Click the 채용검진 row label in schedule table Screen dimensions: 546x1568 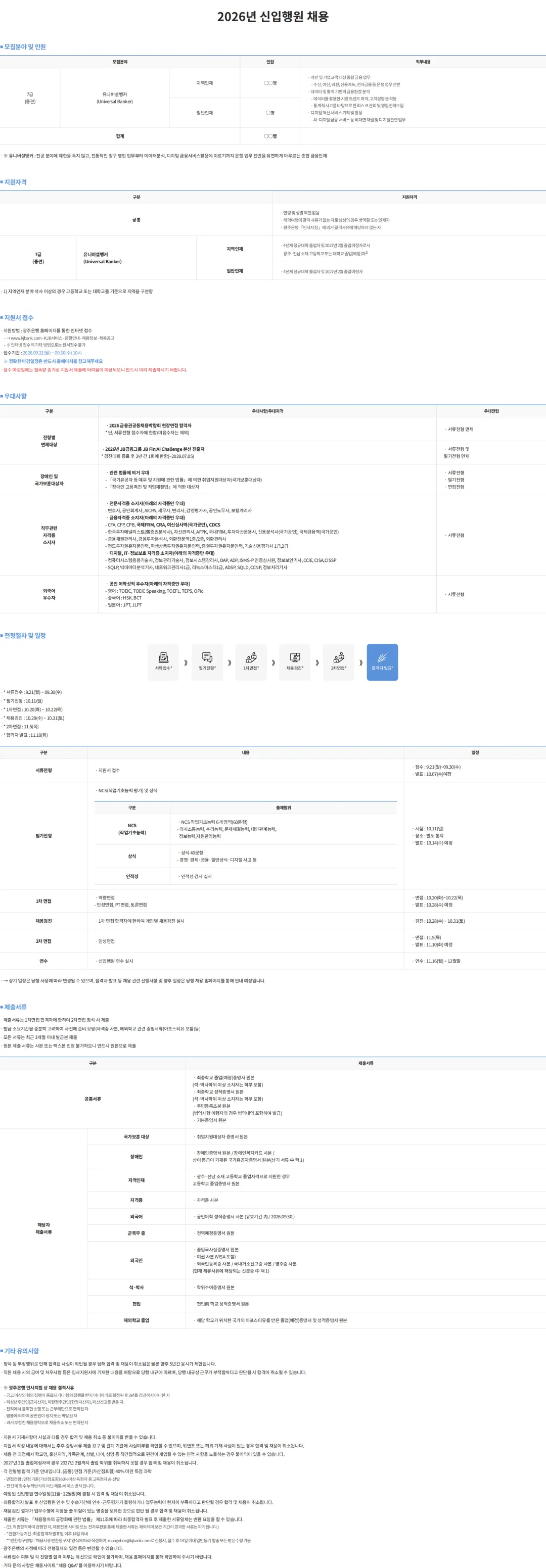44,921
